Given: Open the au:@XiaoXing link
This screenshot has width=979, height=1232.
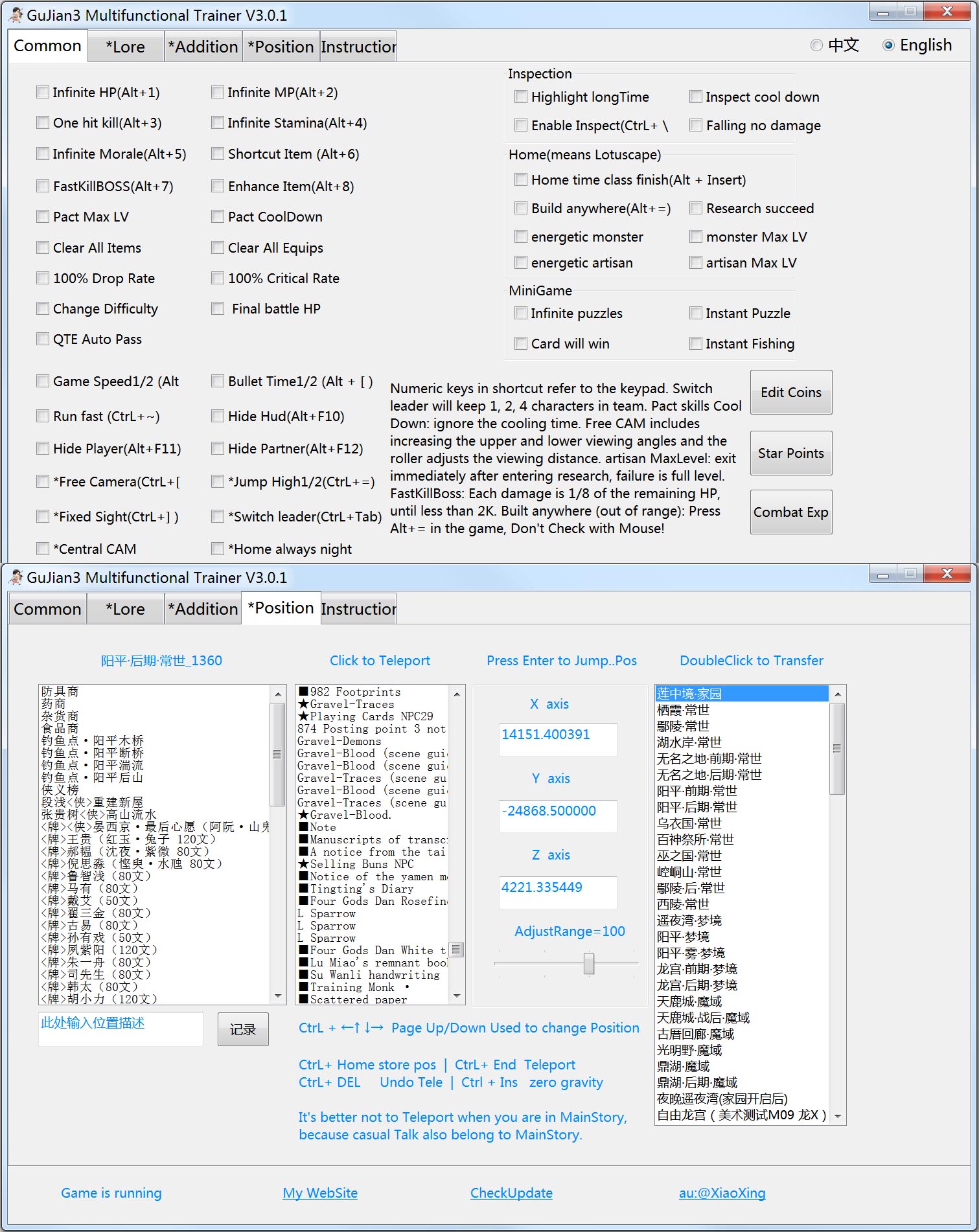Looking at the screenshot, I should coord(722,1192).
